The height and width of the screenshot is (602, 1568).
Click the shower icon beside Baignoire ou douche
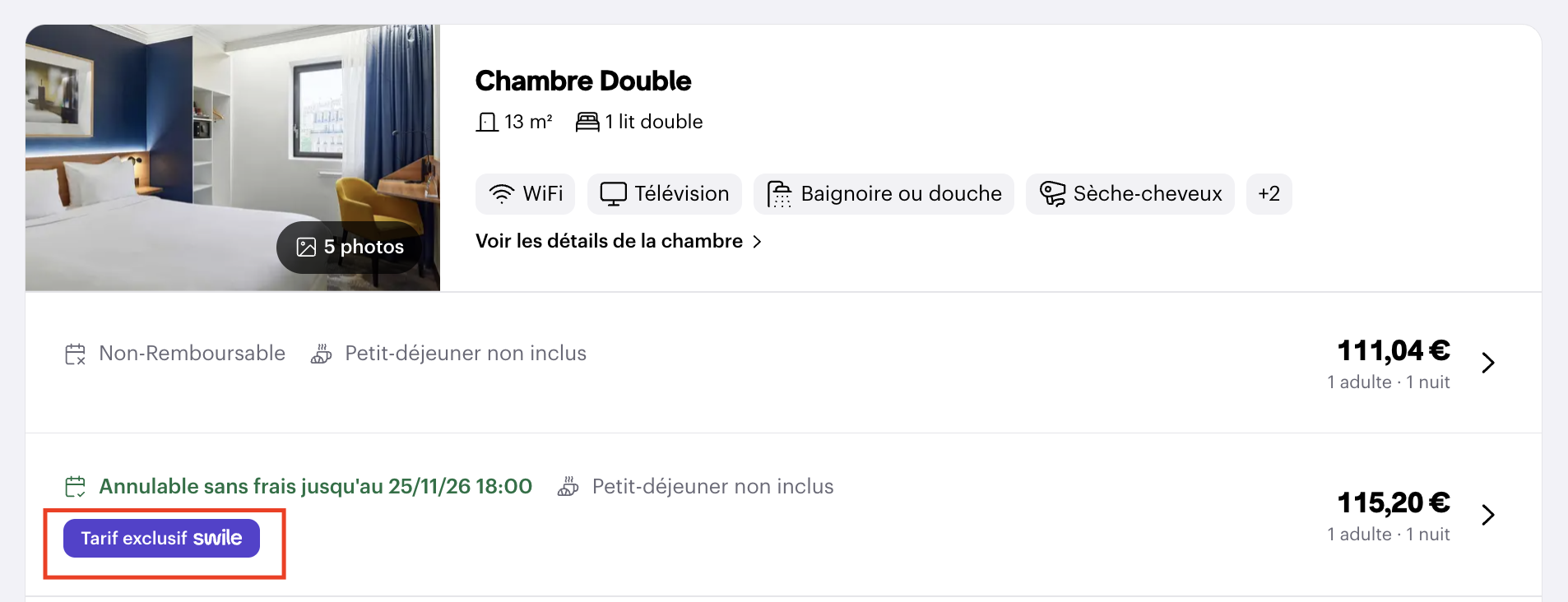[x=779, y=194]
